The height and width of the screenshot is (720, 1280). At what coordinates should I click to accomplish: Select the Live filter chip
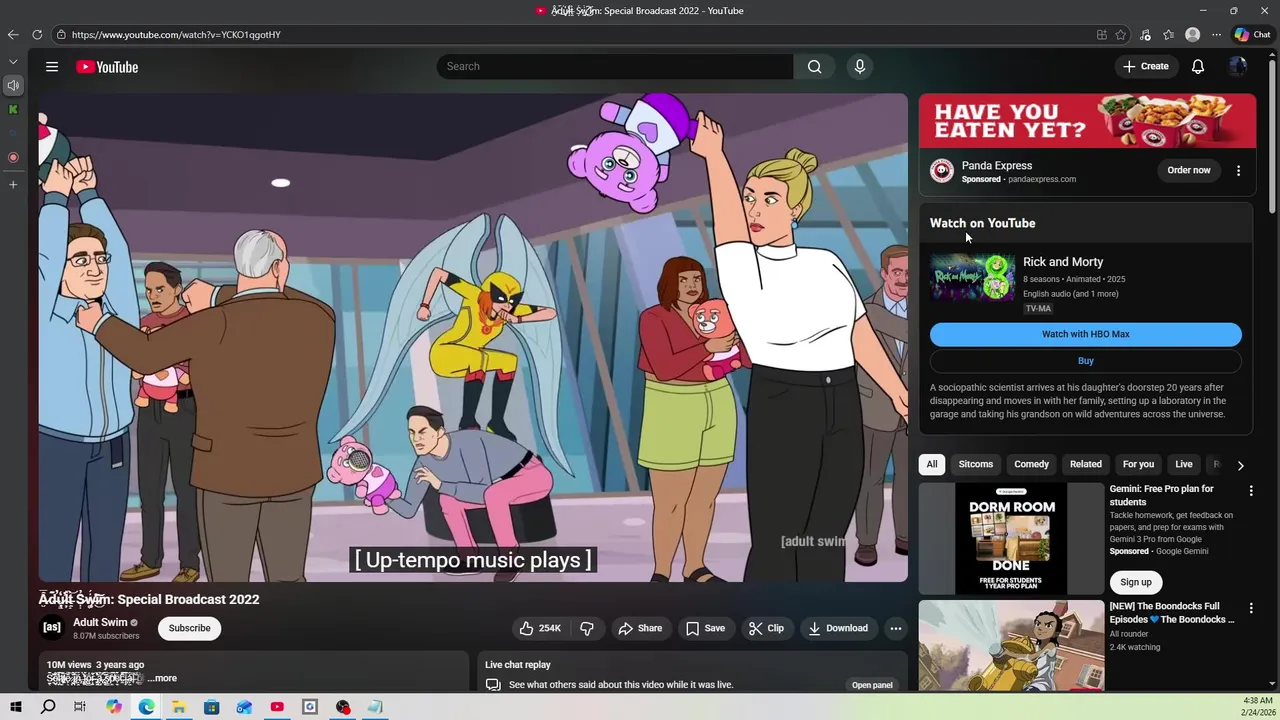pos(1184,464)
